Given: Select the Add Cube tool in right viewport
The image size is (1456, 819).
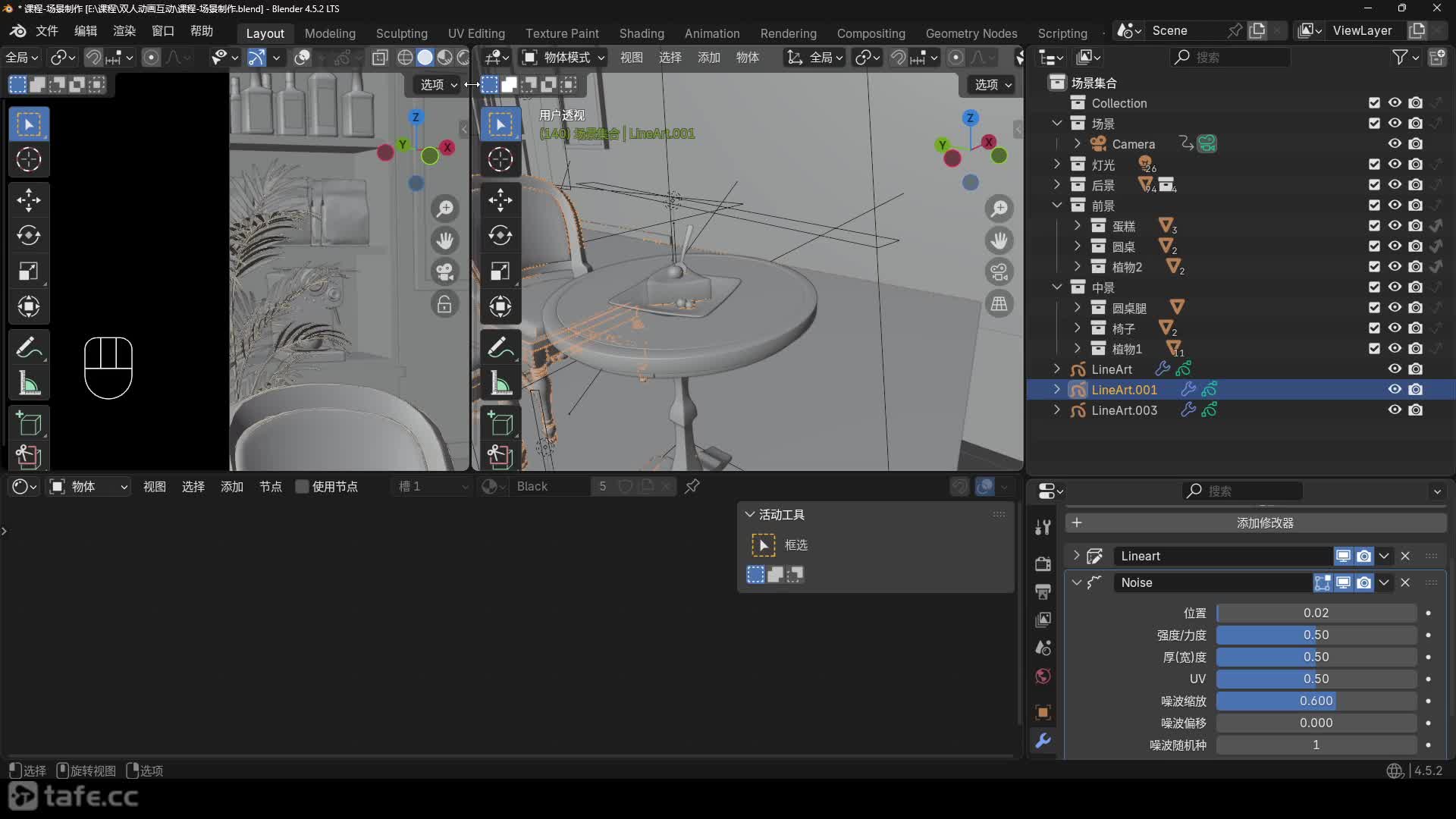Looking at the screenshot, I should [x=500, y=423].
